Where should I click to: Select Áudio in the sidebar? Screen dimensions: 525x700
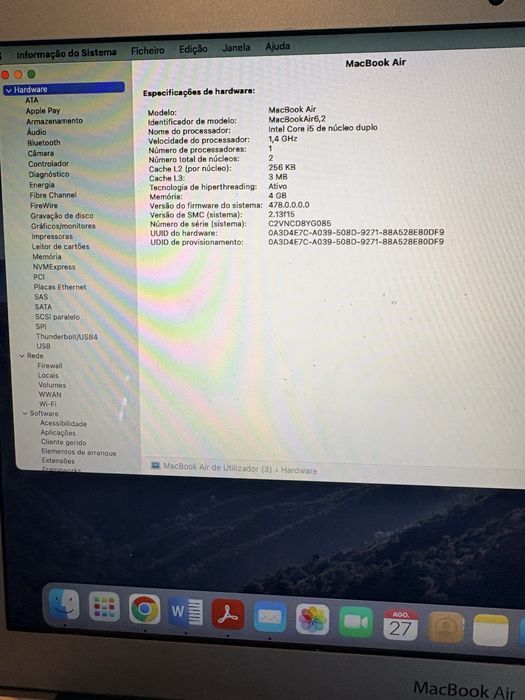pyautogui.click(x=36, y=132)
